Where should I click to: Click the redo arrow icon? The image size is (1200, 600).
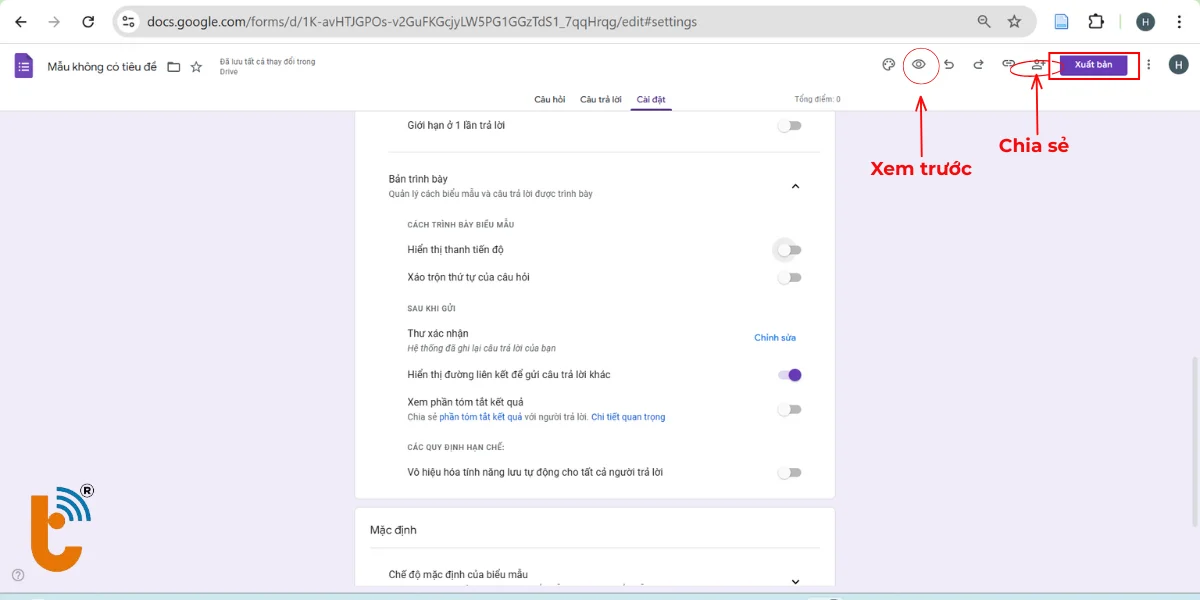point(979,65)
